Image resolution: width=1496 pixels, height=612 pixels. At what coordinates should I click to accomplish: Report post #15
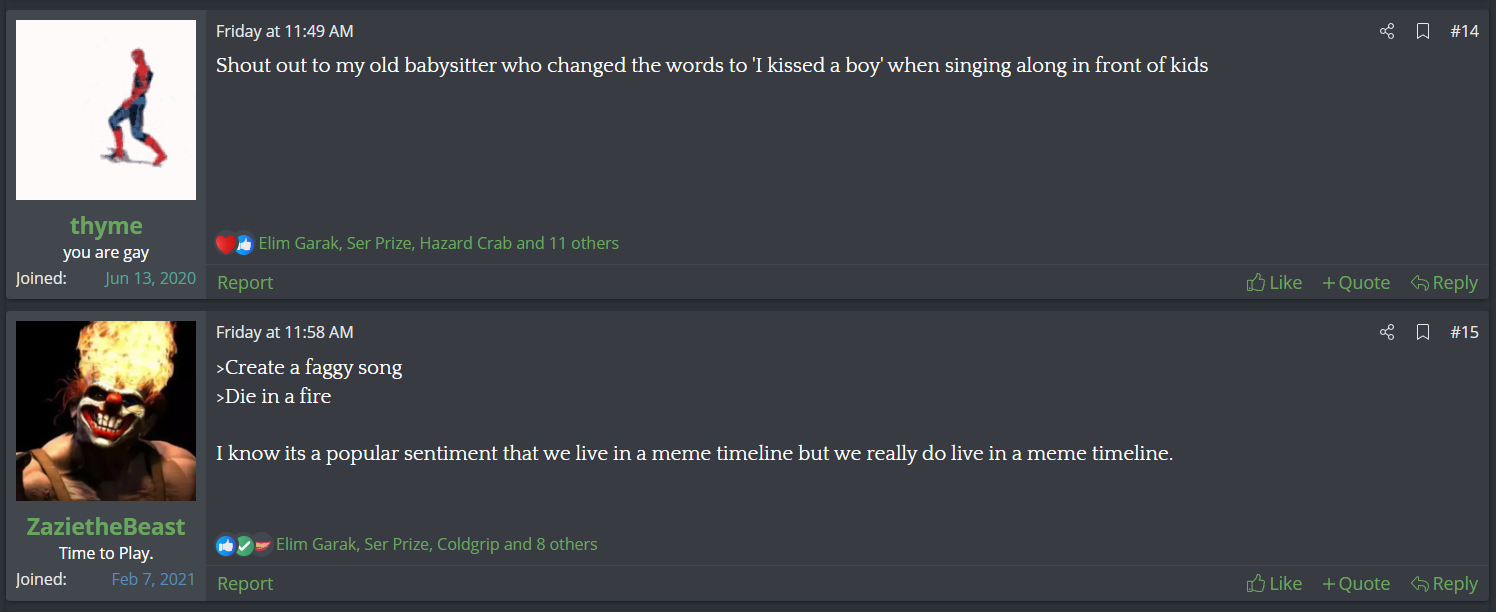(x=245, y=584)
